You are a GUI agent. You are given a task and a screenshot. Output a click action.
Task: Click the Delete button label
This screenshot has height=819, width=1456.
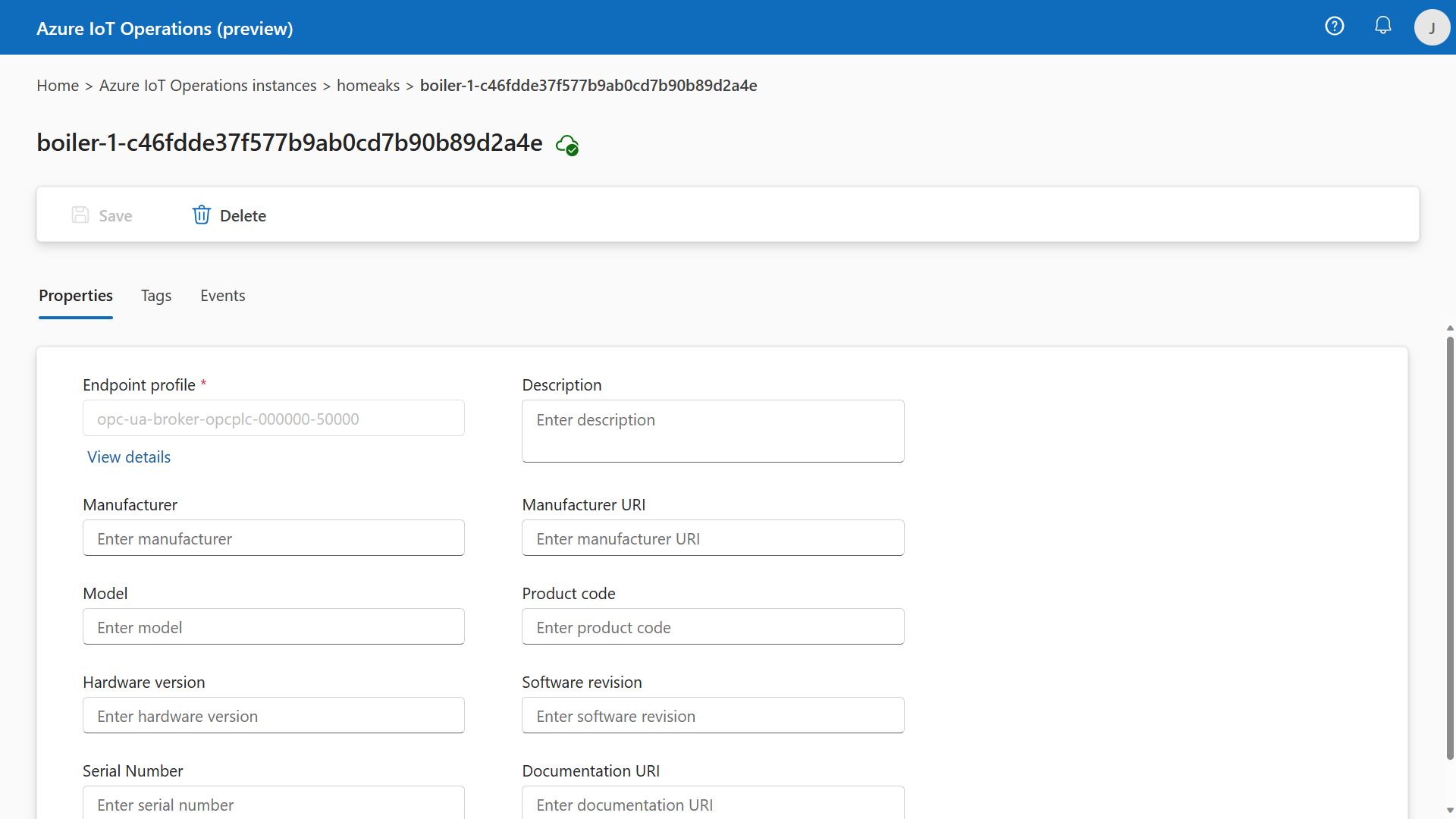point(243,216)
